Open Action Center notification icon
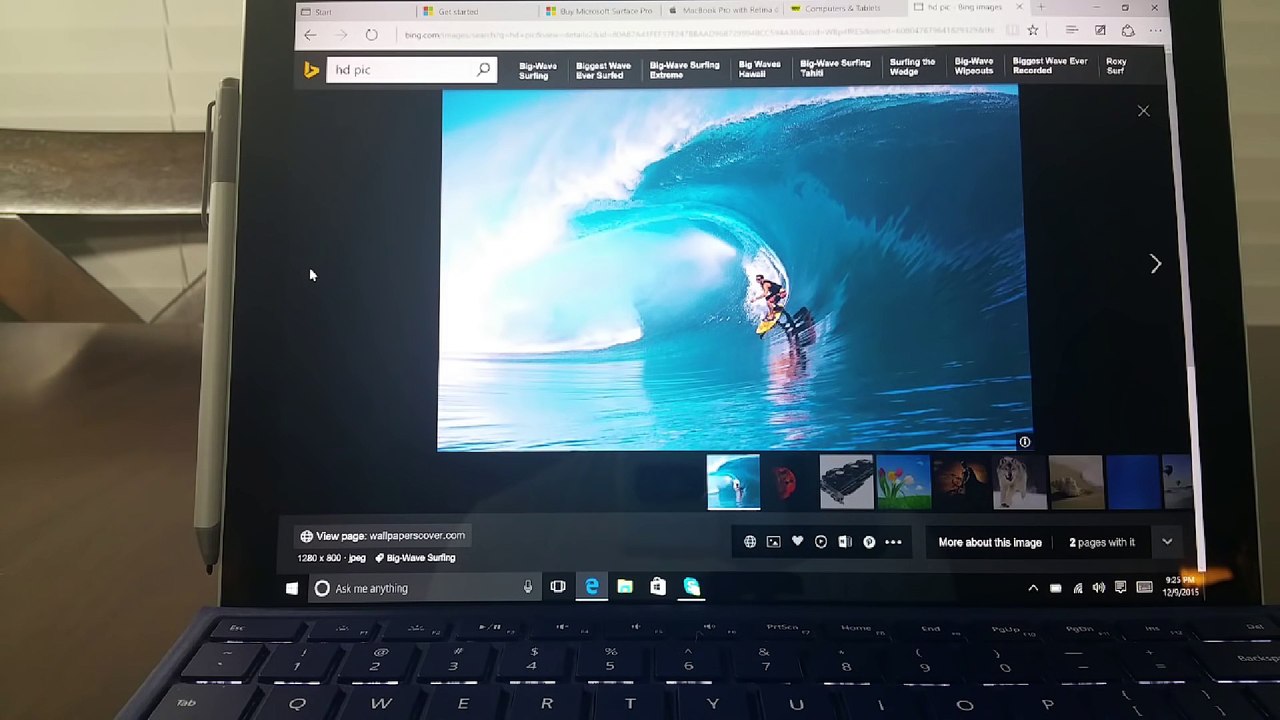1280x720 pixels. click(1121, 588)
